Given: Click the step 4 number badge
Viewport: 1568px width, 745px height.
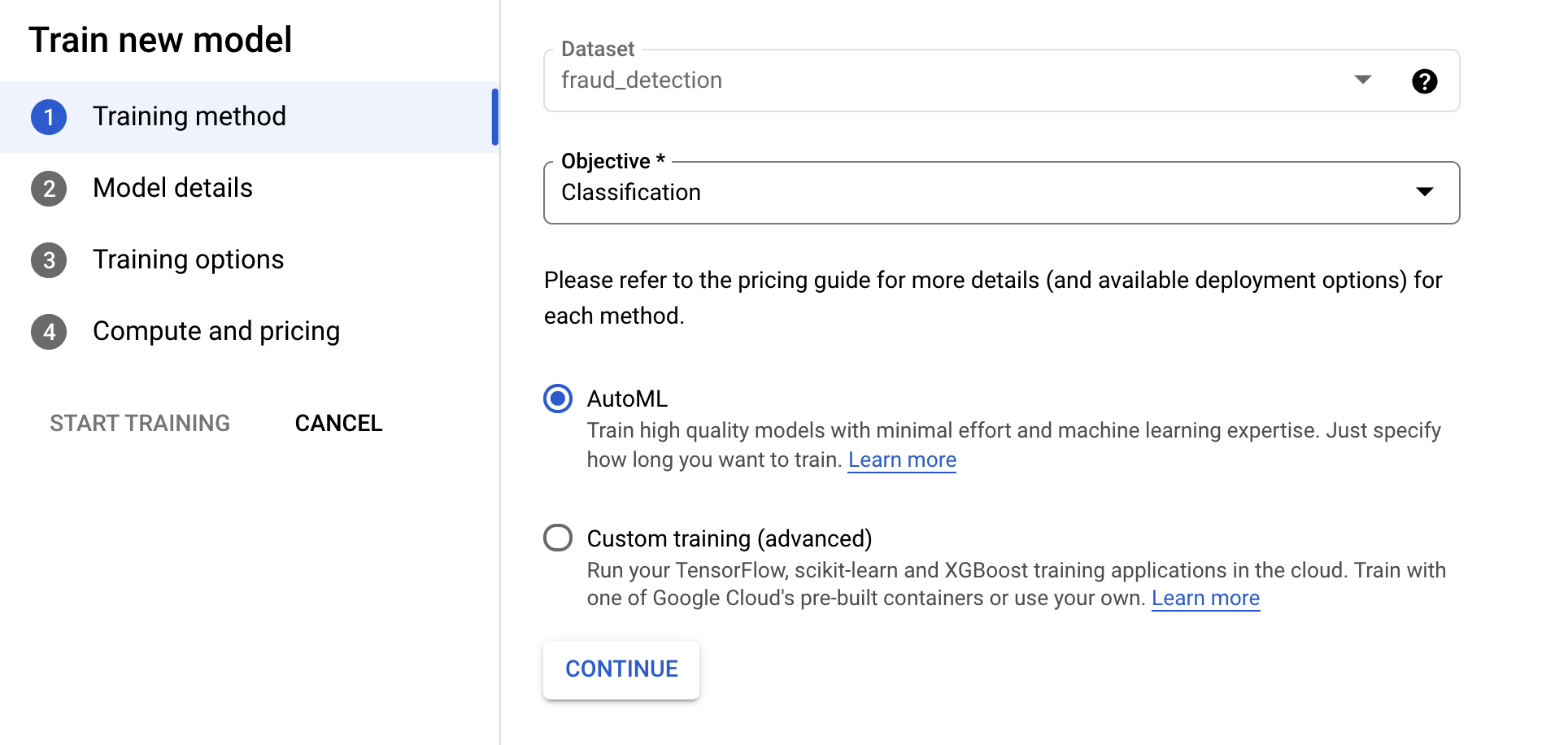Looking at the screenshot, I should click(49, 332).
